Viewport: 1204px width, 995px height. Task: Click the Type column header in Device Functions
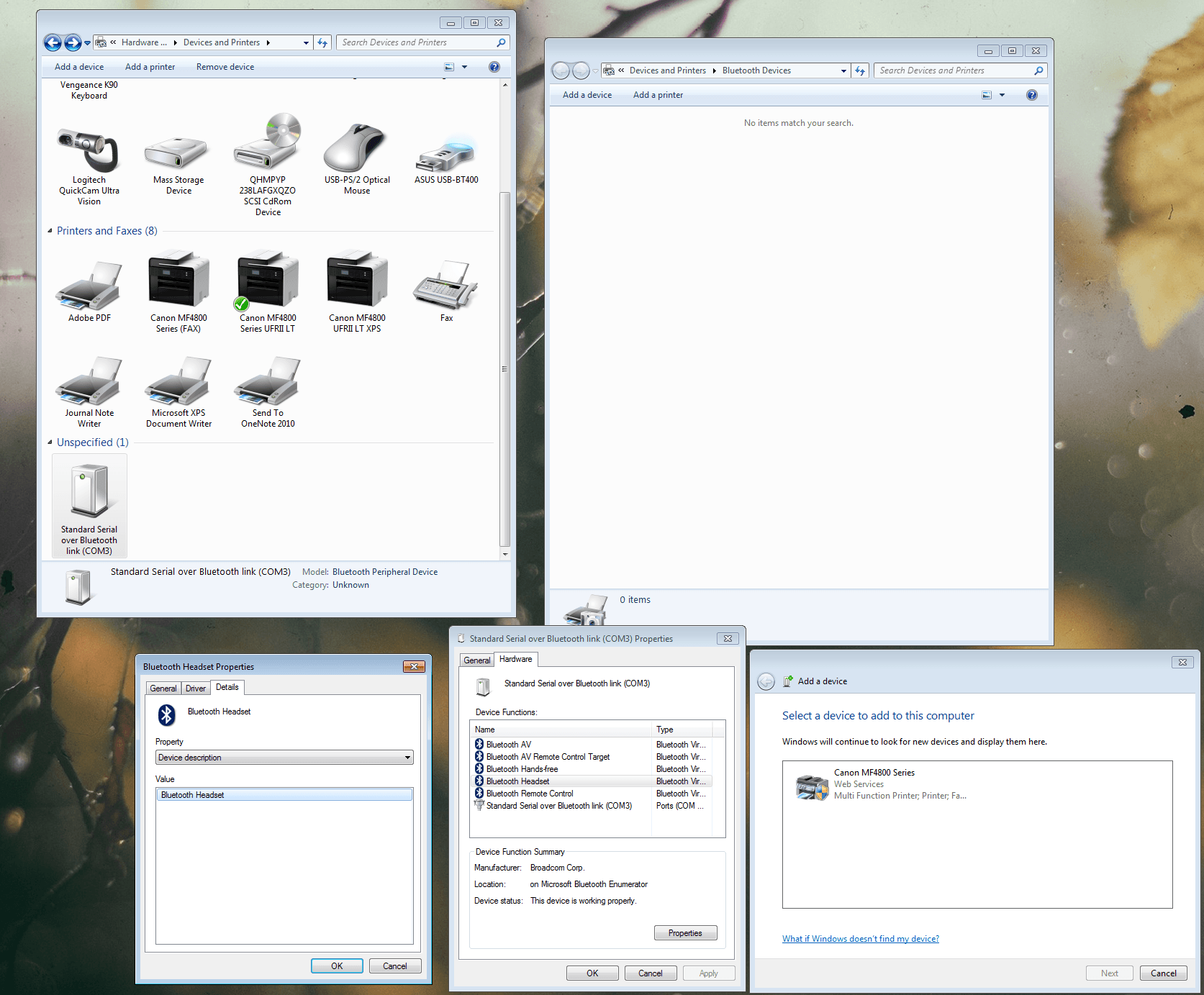[682, 730]
